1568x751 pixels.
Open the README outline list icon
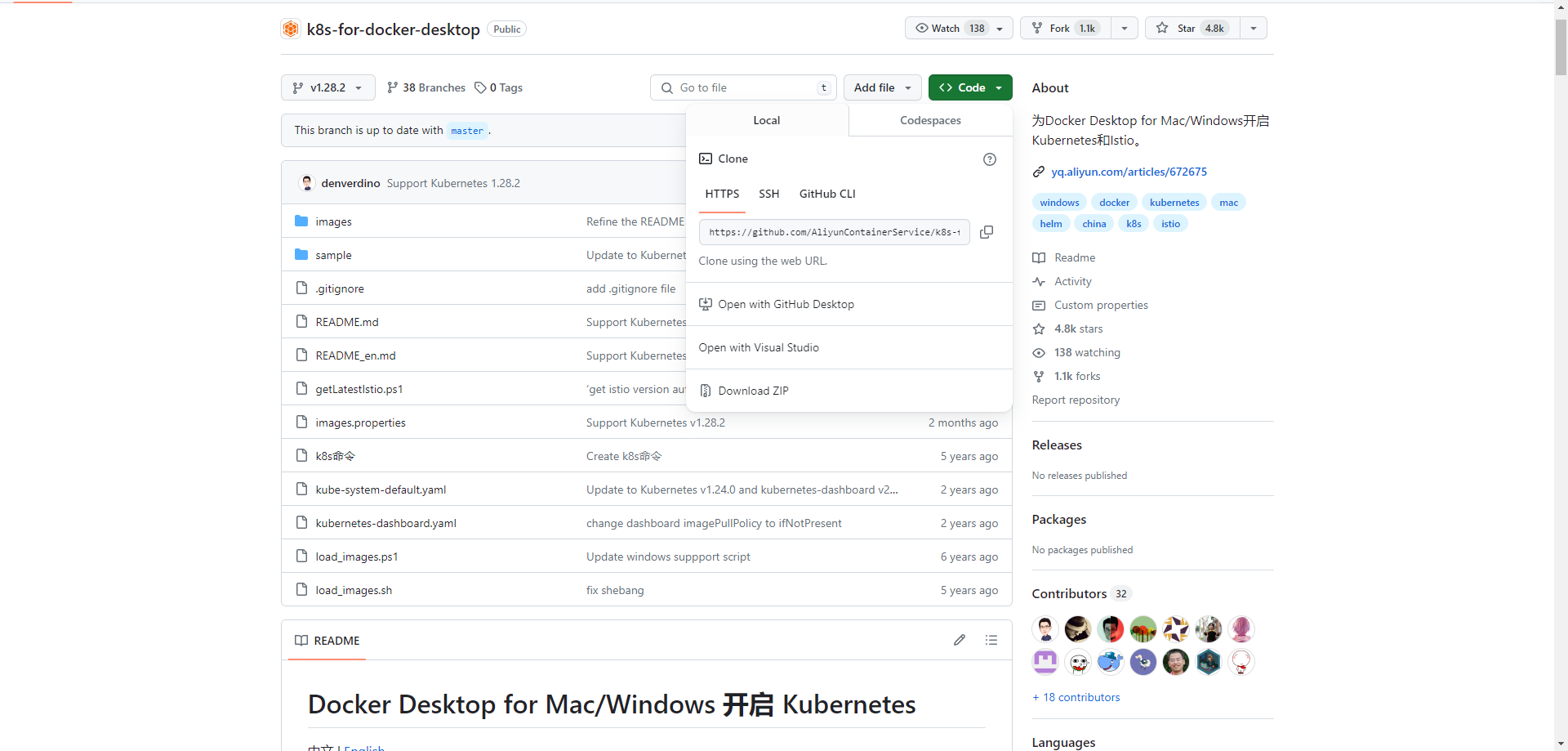(991, 640)
